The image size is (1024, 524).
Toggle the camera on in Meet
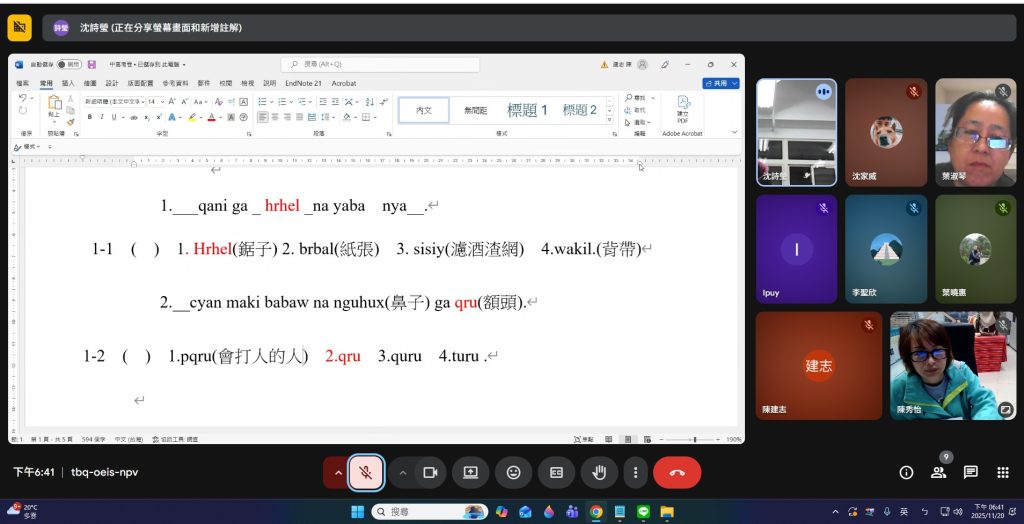tap(430, 472)
